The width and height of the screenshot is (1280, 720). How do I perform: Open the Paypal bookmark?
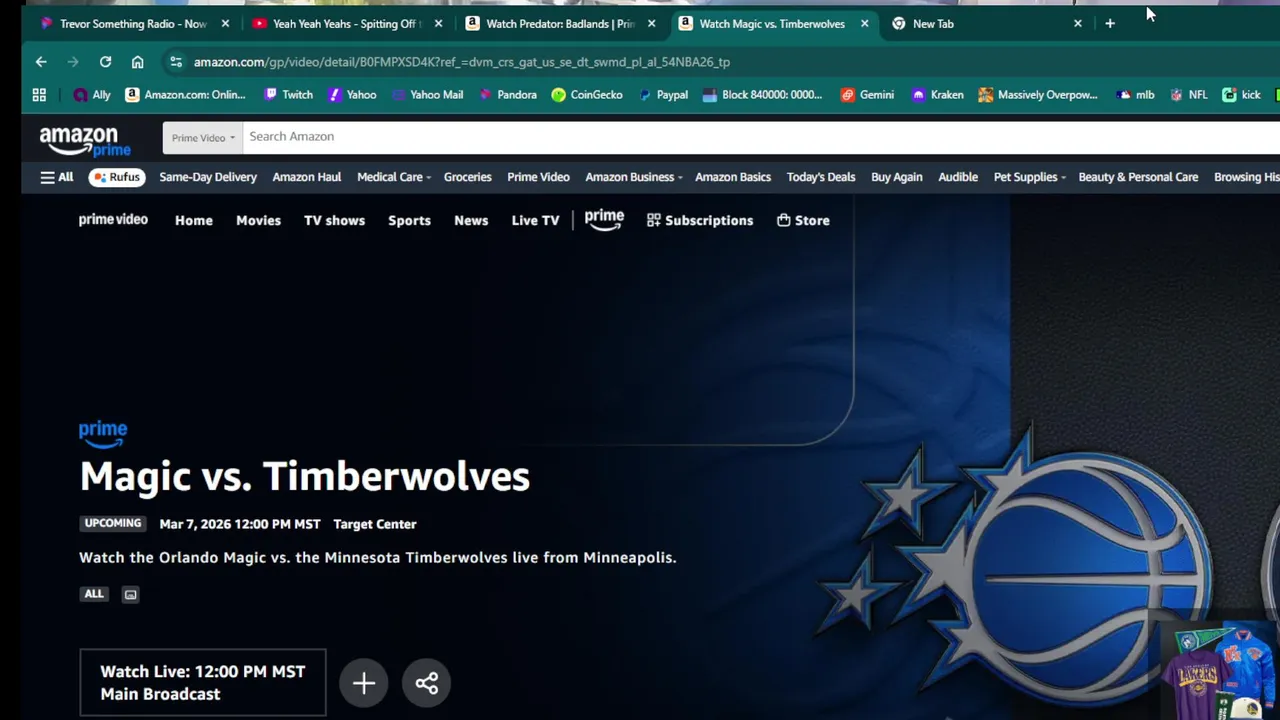pos(662,95)
